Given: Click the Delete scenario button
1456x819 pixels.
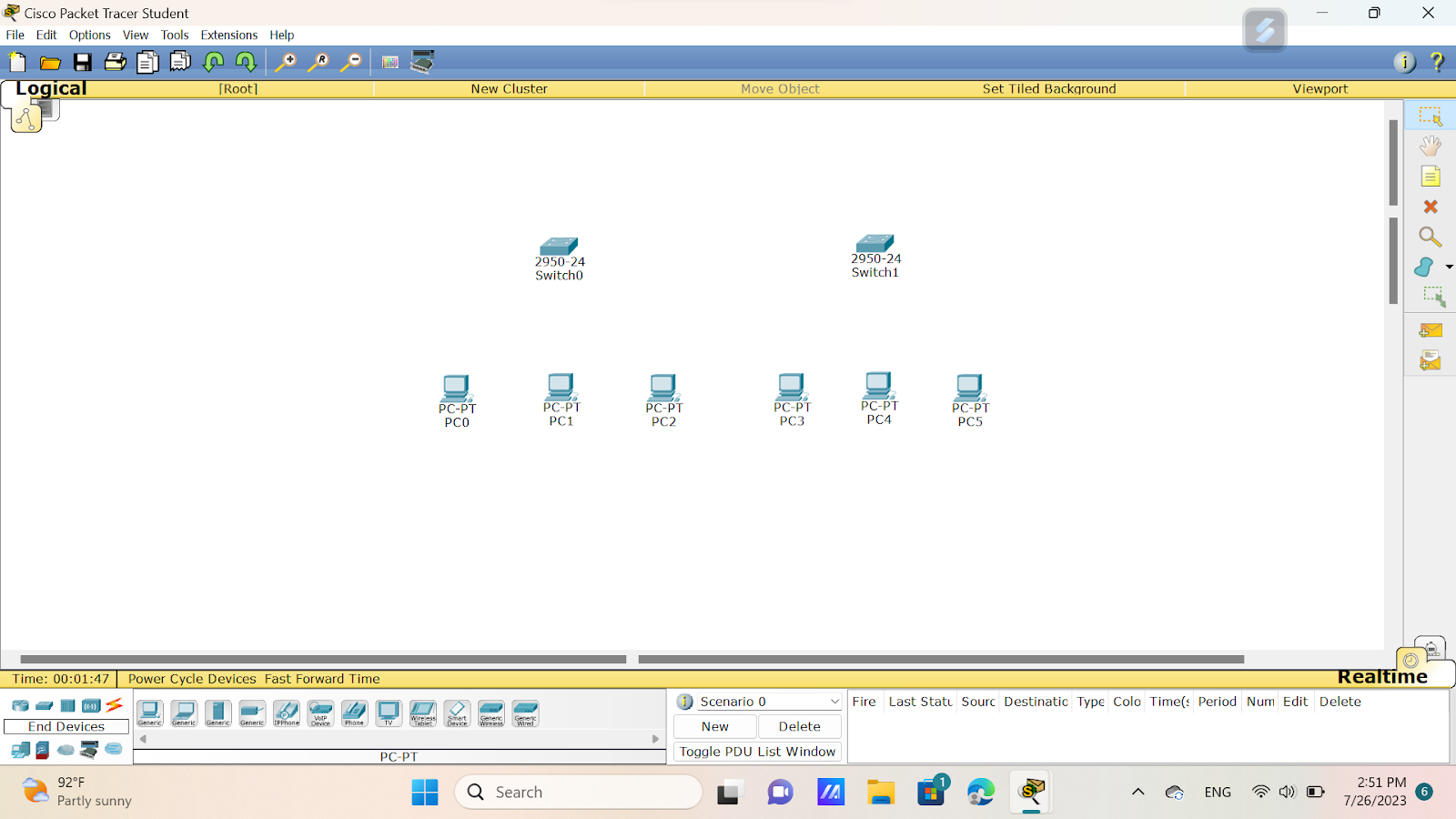Looking at the screenshot, I should coord(799,726).
